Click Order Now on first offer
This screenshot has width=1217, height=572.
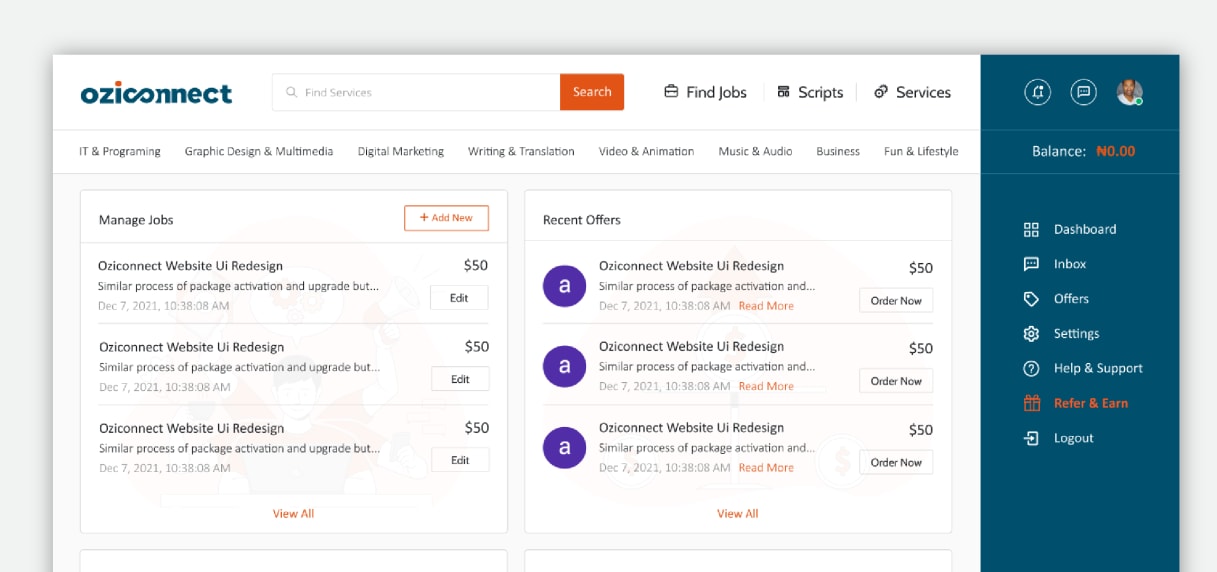click(896, 300)
